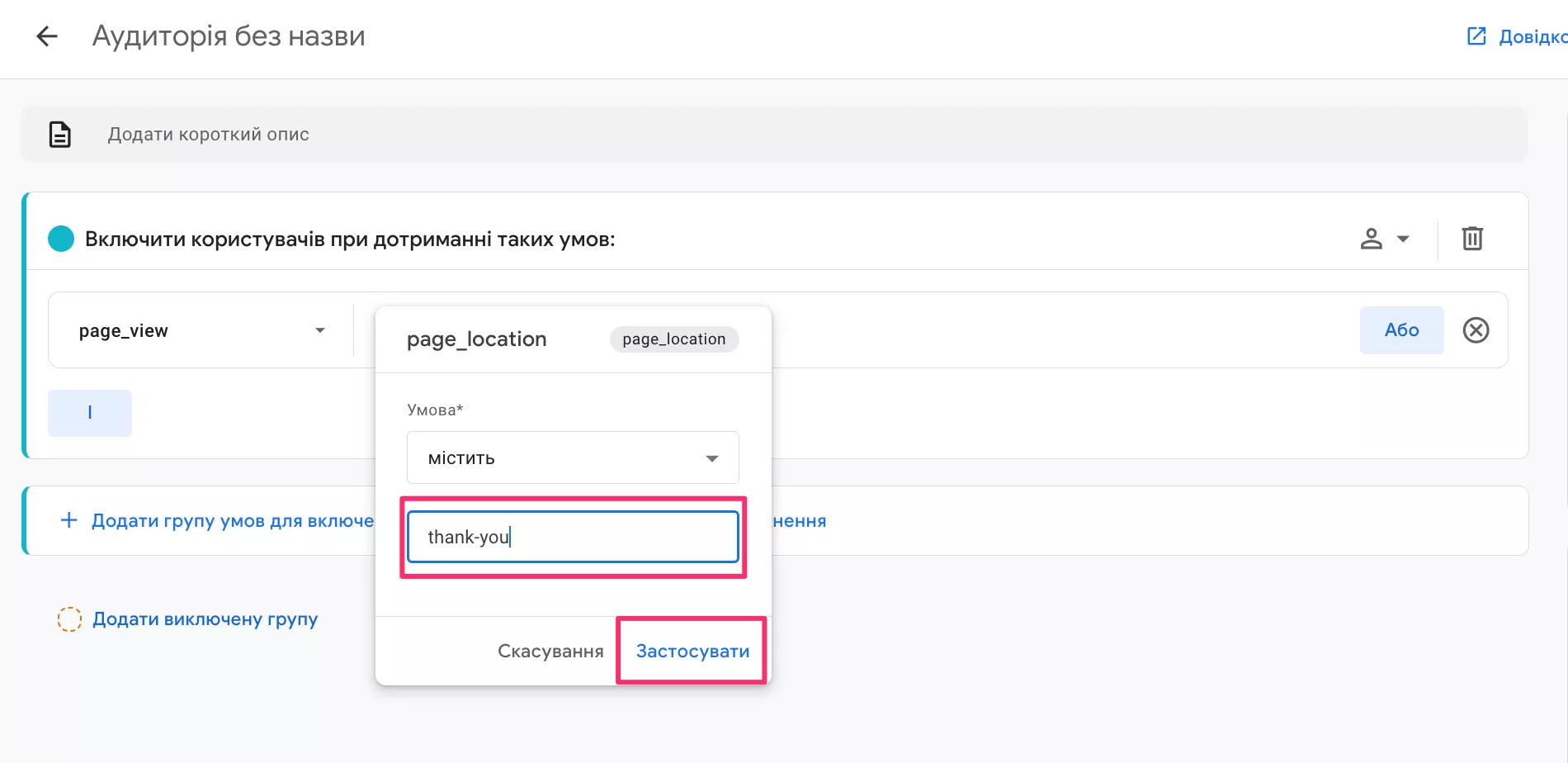Click the dashed circle excluded group icon
The height and width of the screenshot is (763, 1568).
(x=69, y=619)
